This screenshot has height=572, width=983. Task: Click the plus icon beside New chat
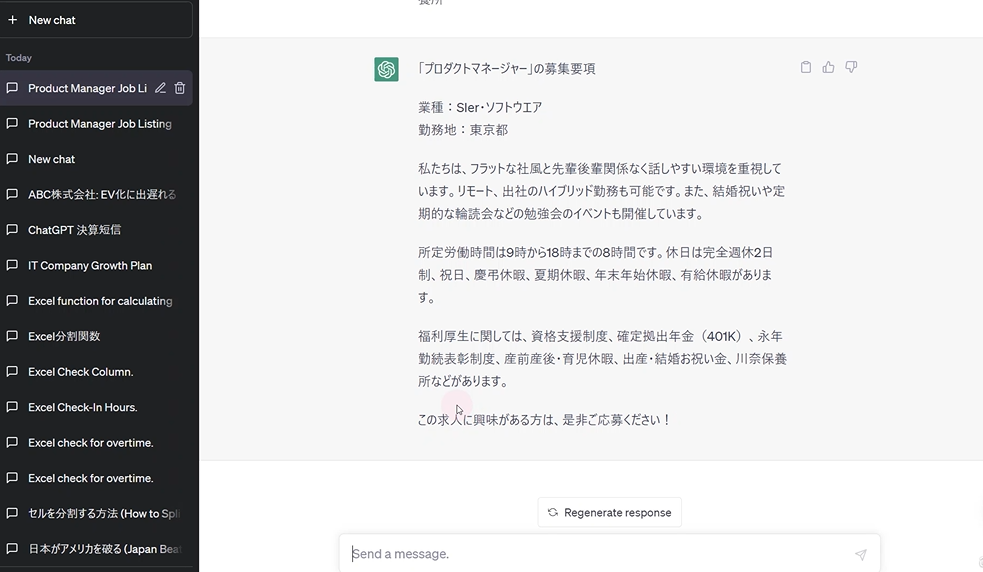(13, 20)
